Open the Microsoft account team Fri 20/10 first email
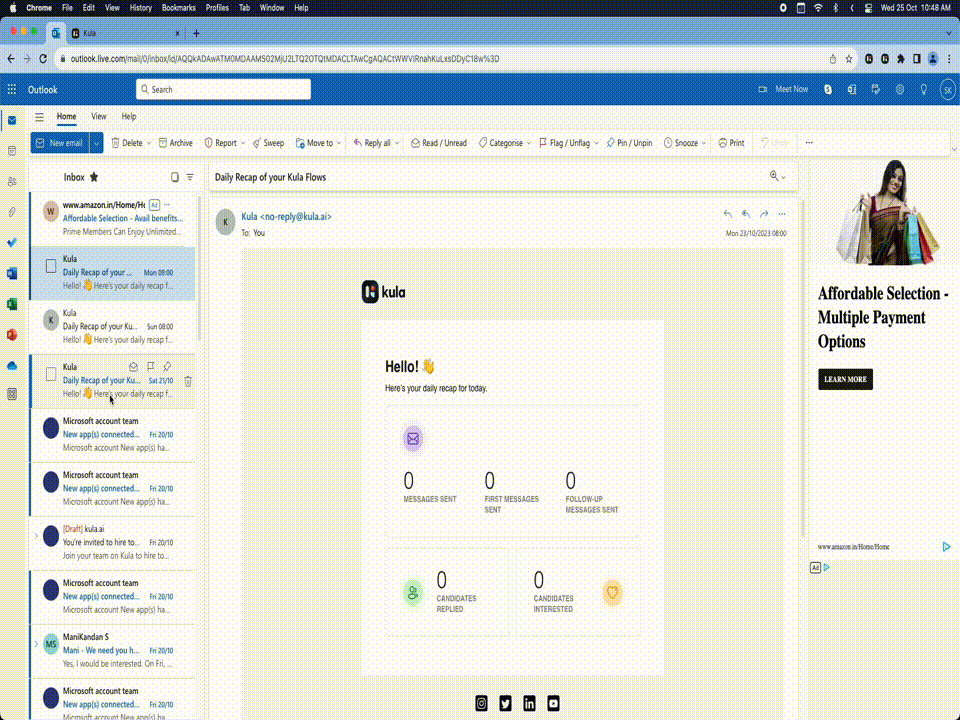Image resolution: width=960 pixels, height=720 pixels. (x=113, y=435)
